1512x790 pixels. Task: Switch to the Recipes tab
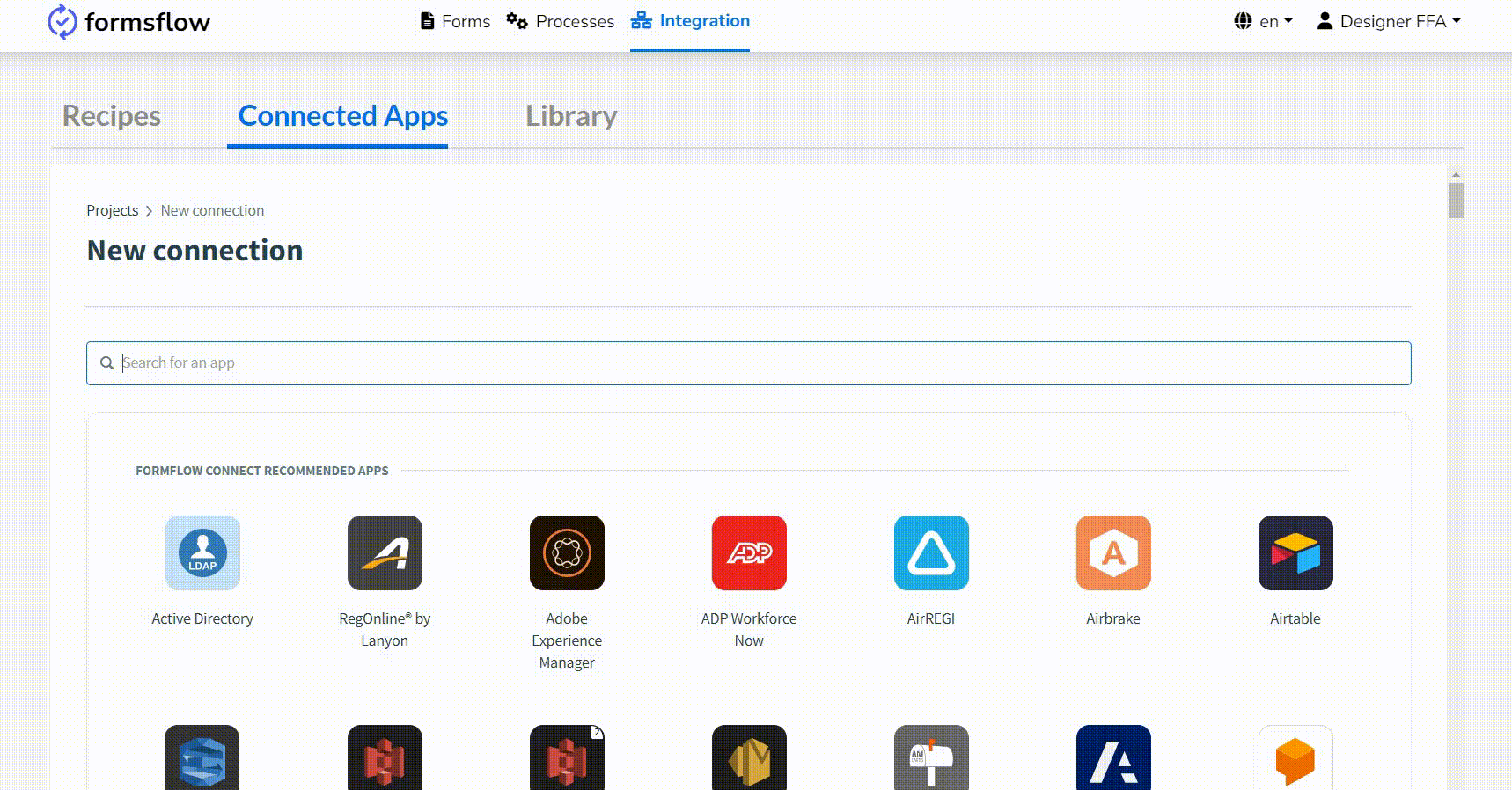(x=112, y=116)
